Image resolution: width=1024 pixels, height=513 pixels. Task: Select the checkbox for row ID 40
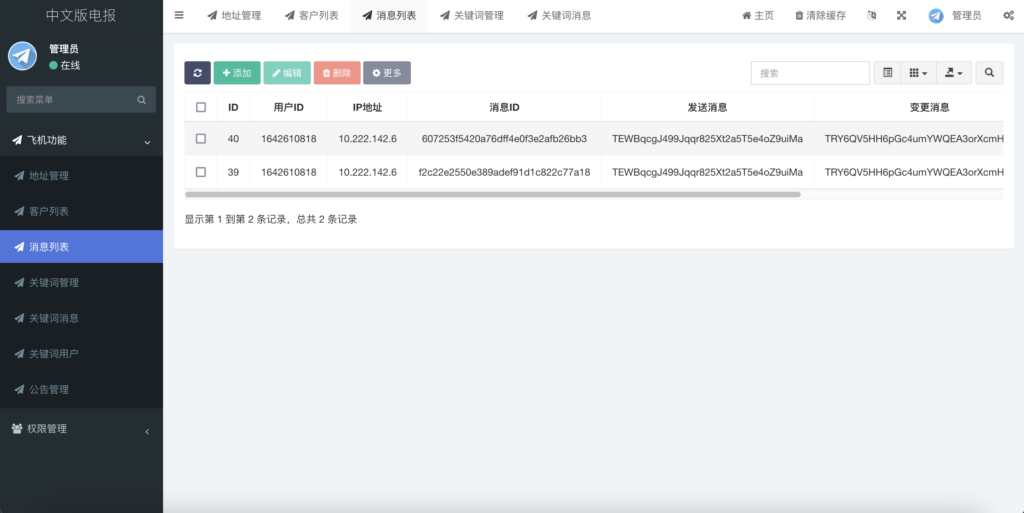[x=201, y=139]
